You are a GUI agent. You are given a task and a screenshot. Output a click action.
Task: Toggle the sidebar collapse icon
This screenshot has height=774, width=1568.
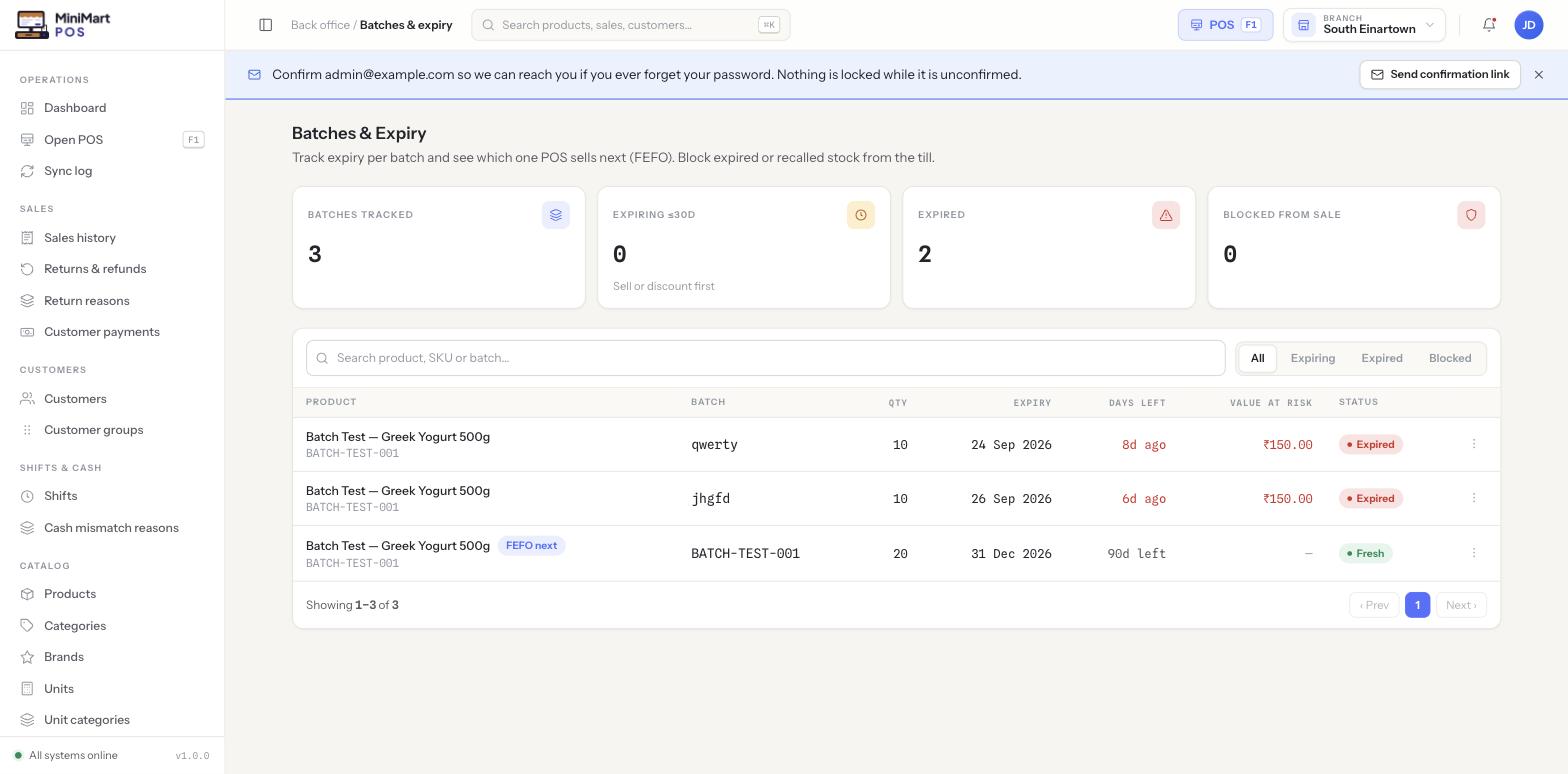point(266,25)
